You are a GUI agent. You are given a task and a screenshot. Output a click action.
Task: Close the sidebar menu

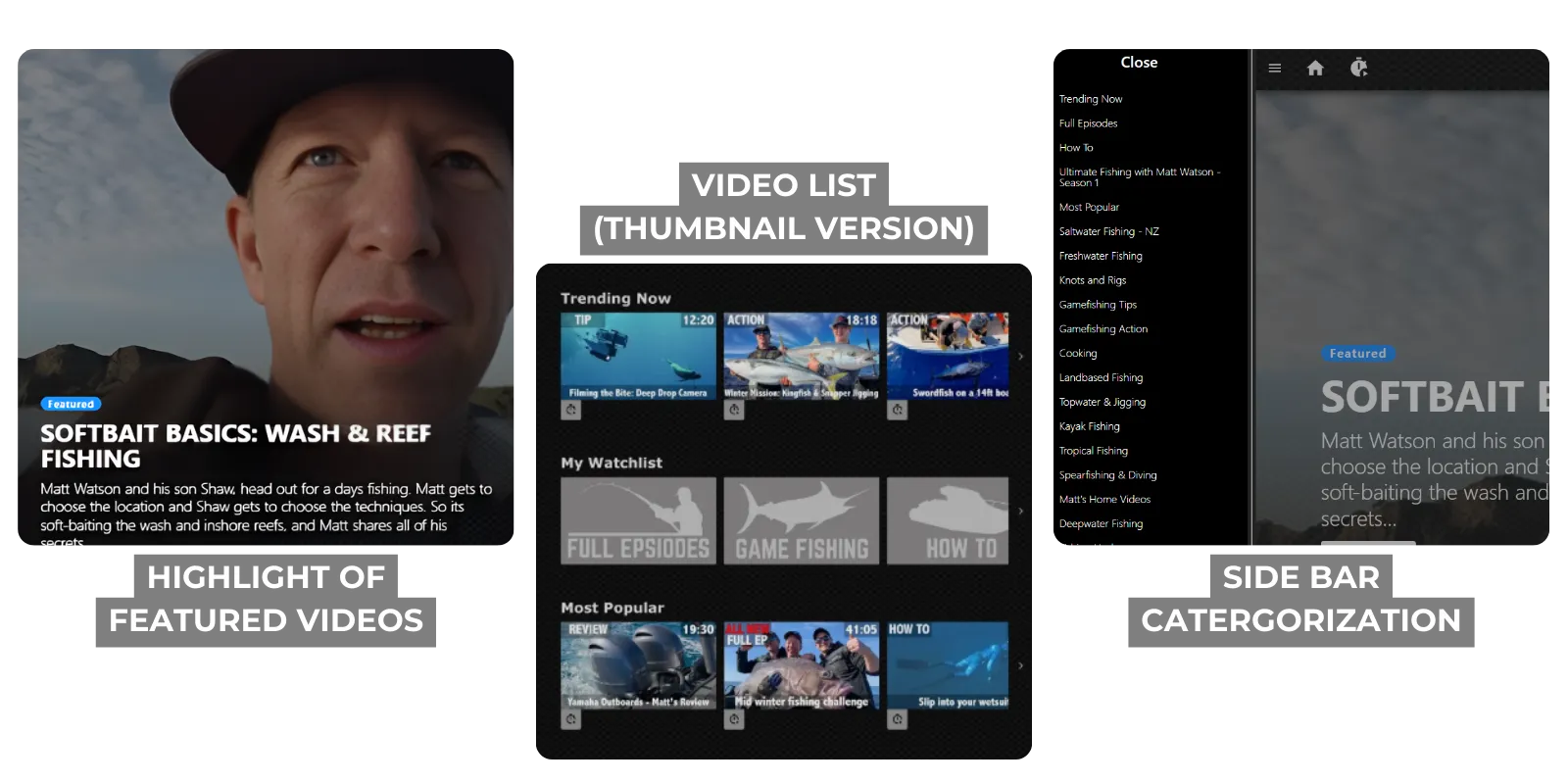(1139, 63)
